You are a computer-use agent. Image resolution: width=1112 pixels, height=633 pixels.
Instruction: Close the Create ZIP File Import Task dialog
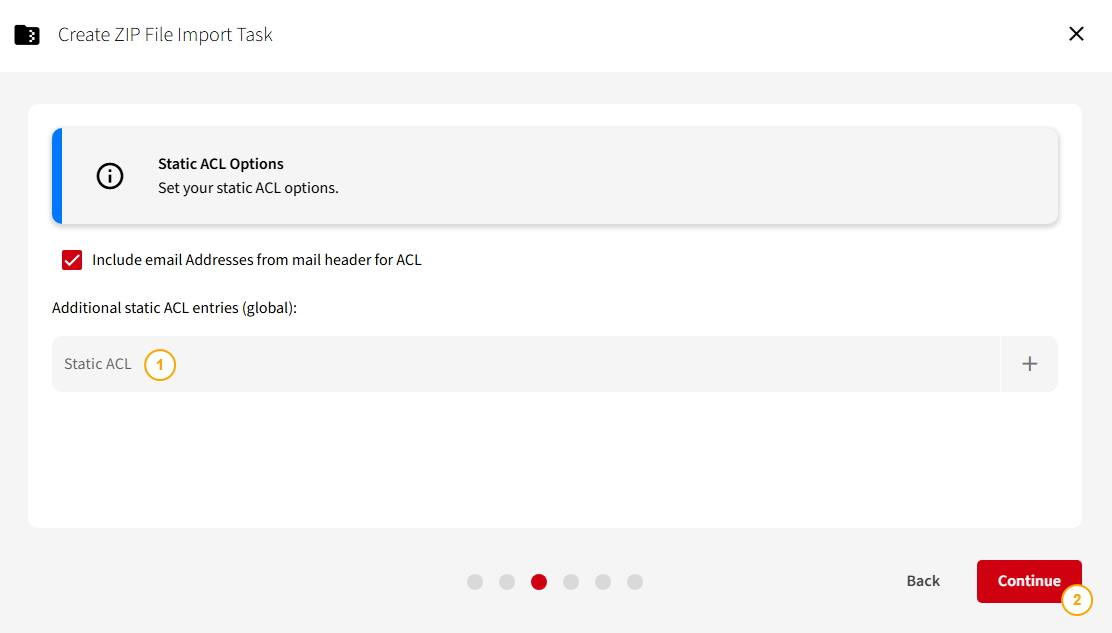(1076, 34)
